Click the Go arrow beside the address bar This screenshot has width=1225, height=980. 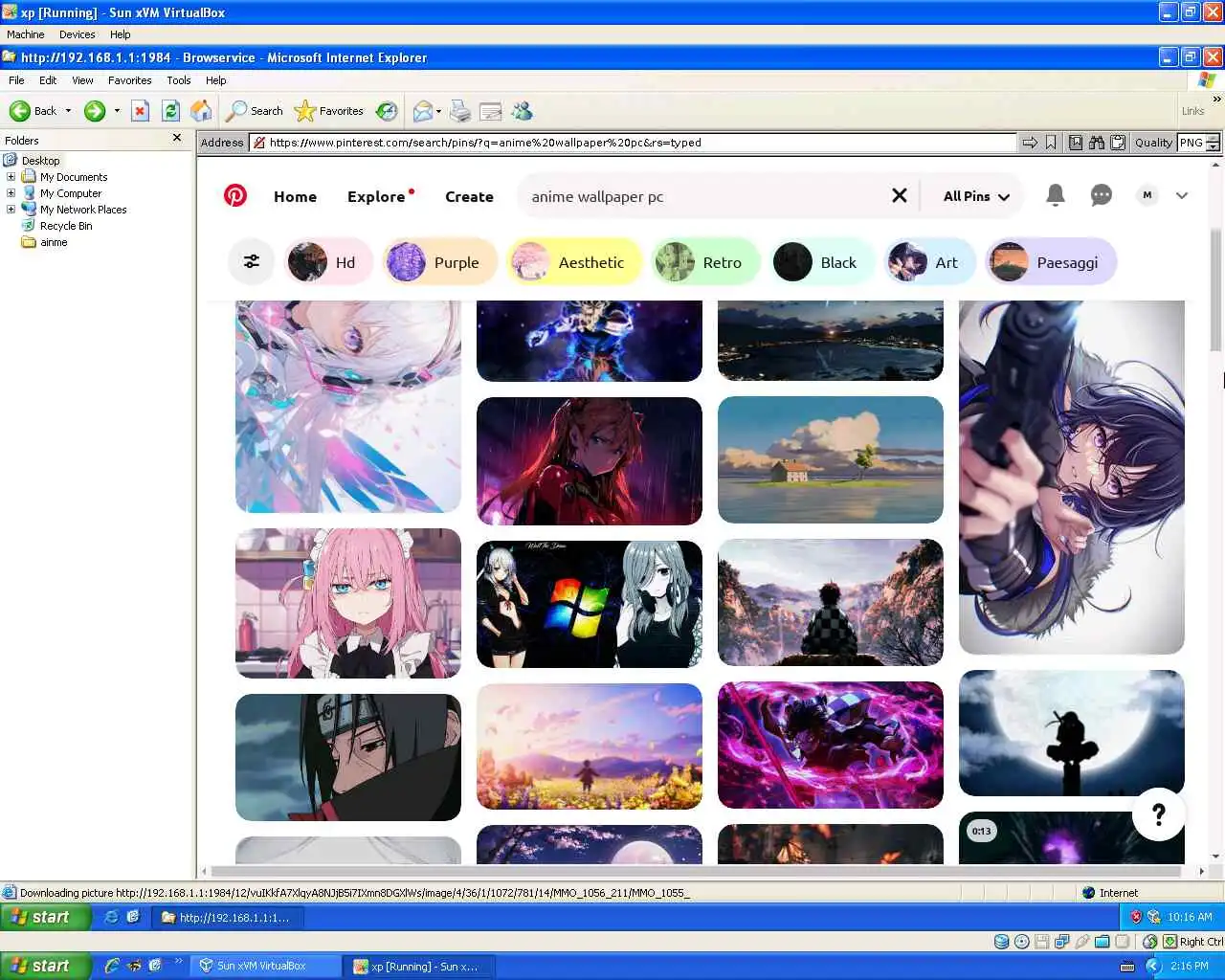coord(1030,143)
